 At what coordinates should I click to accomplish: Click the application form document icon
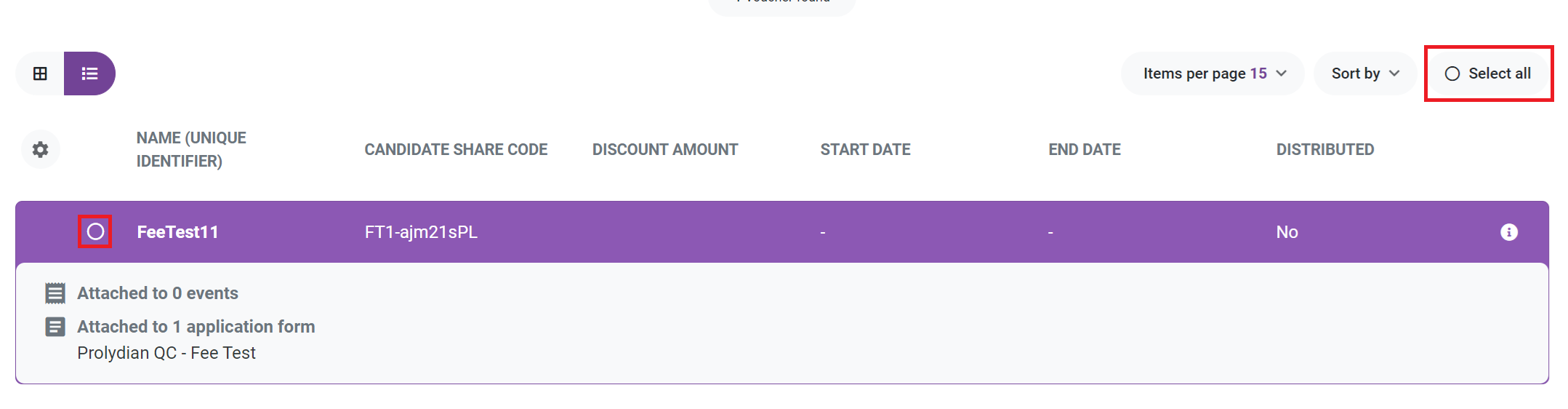[x=55, y=327]
